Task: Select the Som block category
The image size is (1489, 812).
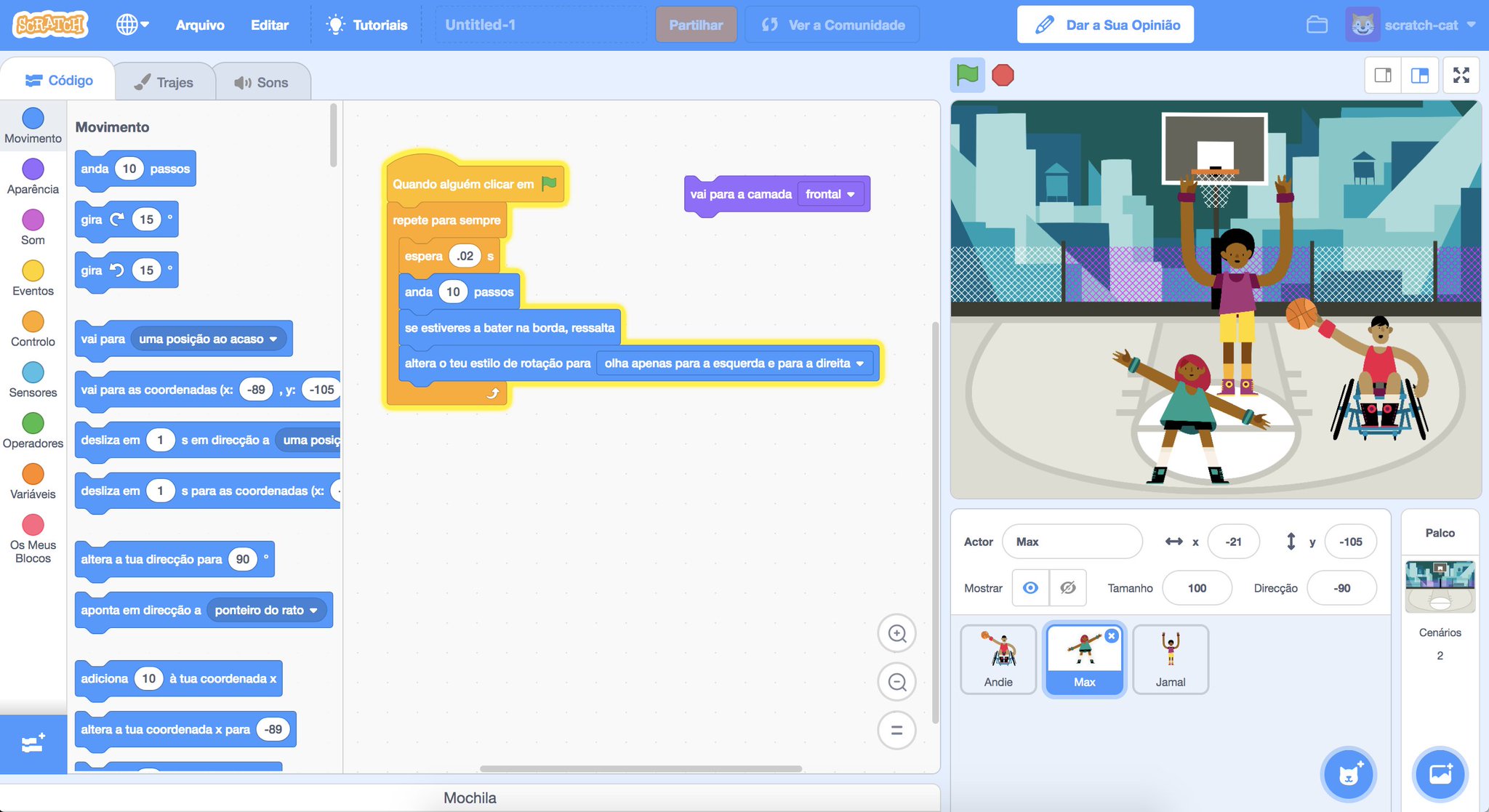Action: point(33,228)
